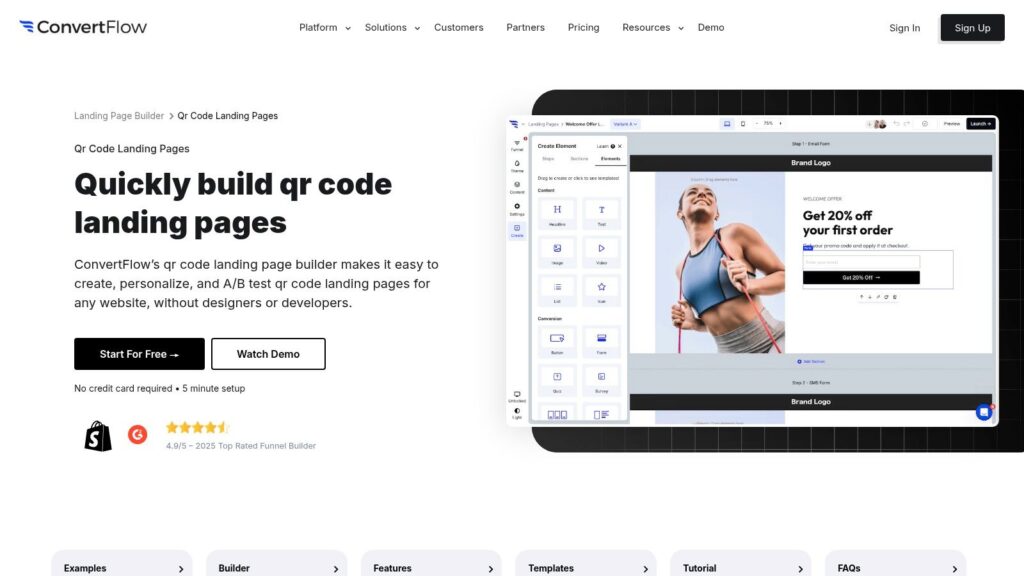Click the Start For Free button
Viewport: 1024px width, 576px height.
[139, 354]
